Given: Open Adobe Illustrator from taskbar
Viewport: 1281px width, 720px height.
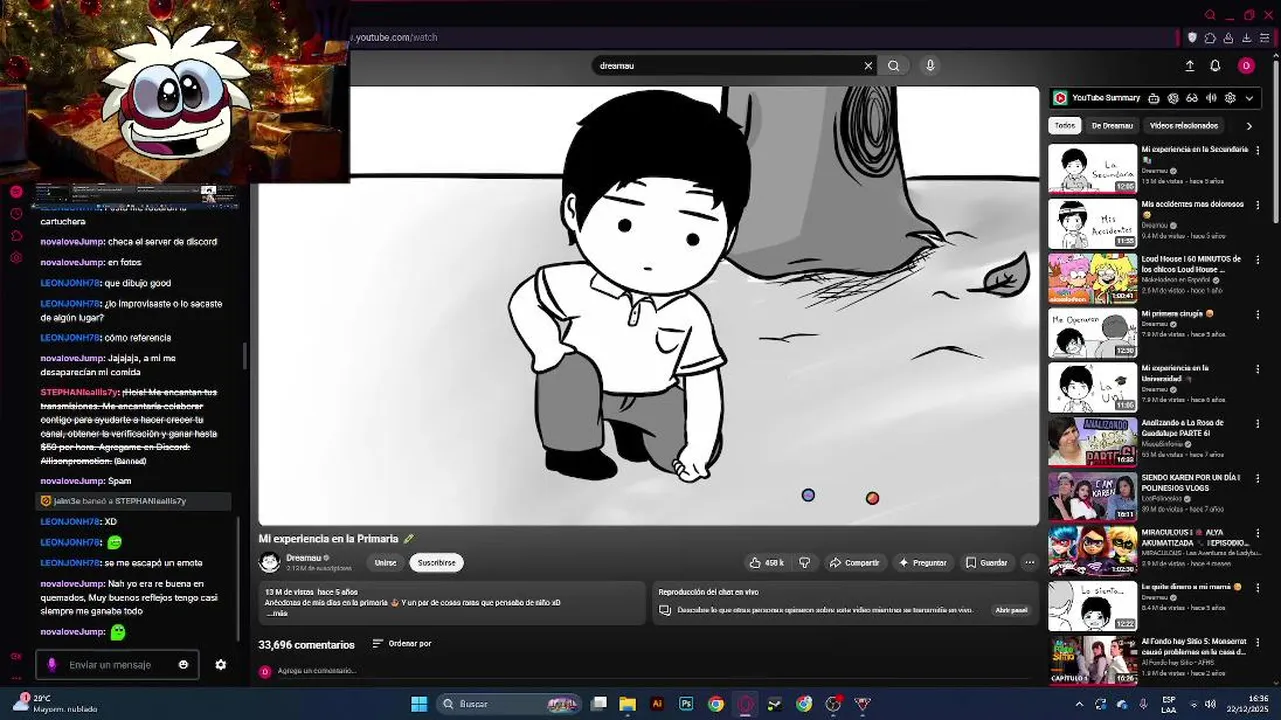Looking at the screenshot, I should coord(657,704).
